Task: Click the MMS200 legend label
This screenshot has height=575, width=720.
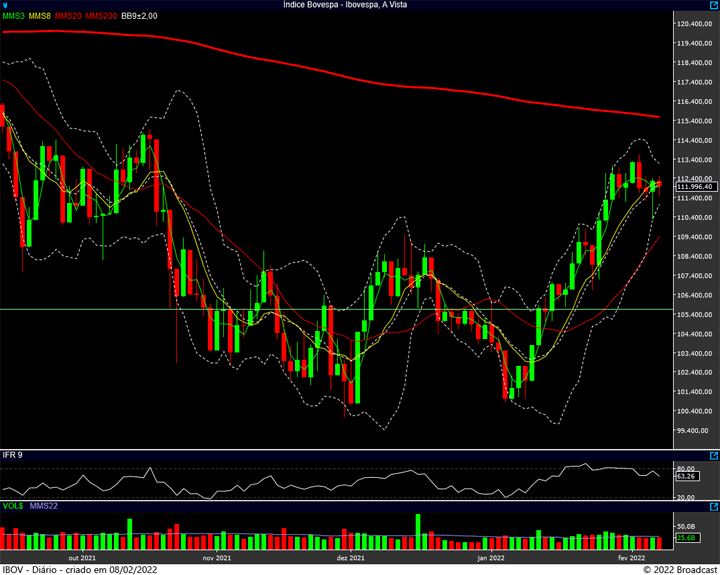Action: [101, 16]
